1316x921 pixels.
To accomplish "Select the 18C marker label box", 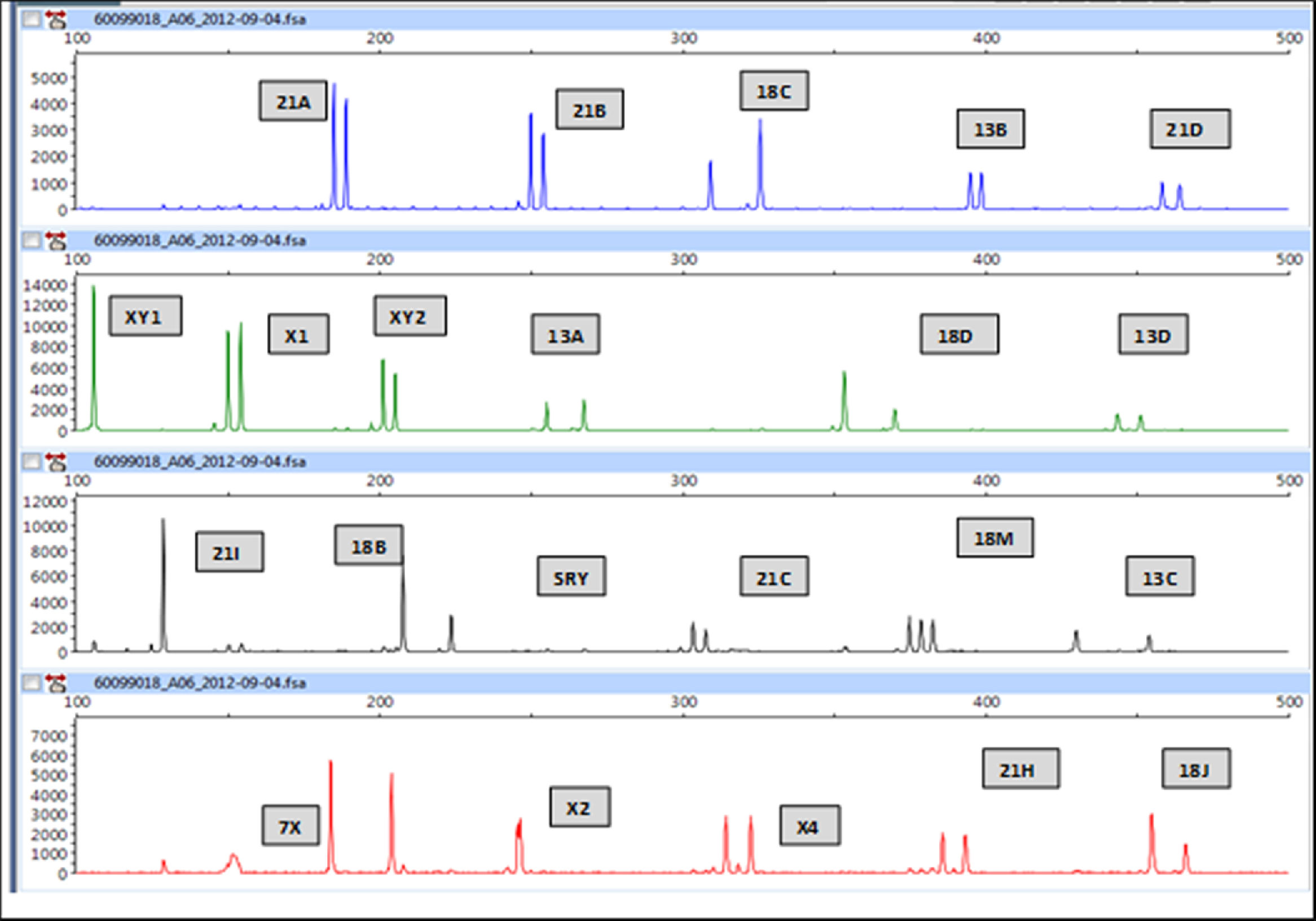I will click(774, 91).
